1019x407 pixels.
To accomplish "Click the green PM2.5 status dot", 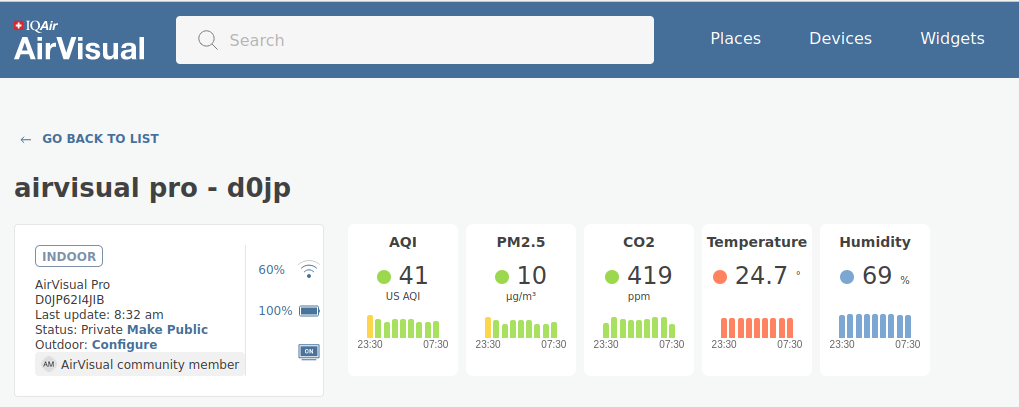I will click(x=502, y=277).
